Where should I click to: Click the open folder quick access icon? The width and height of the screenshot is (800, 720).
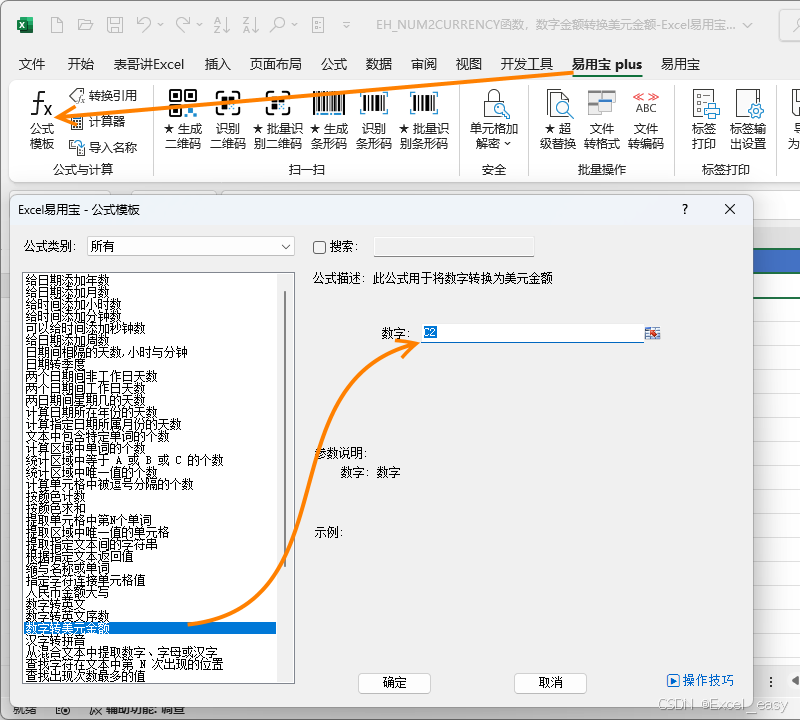(85, 24)
